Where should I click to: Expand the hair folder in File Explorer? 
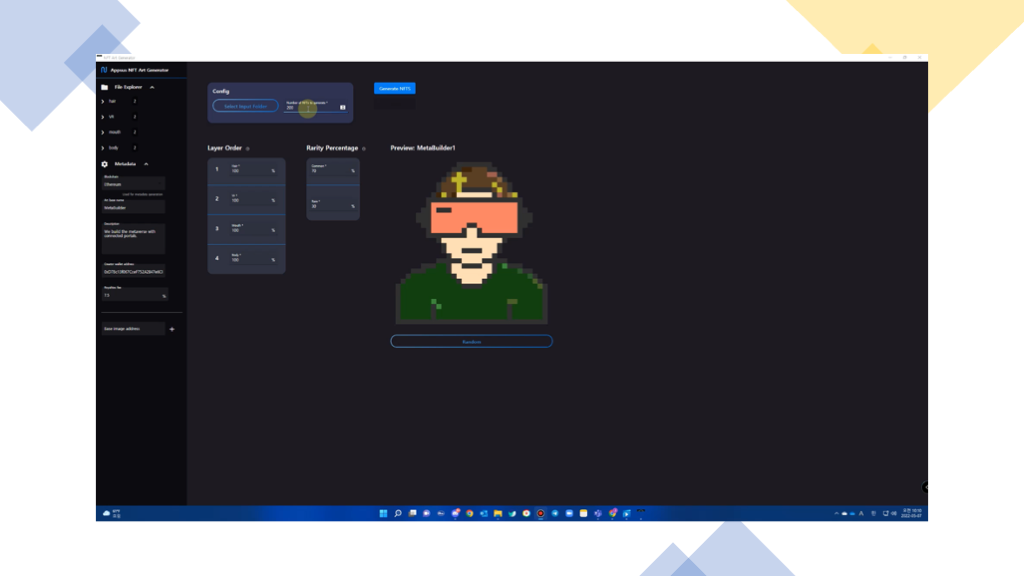pos(103,101)
